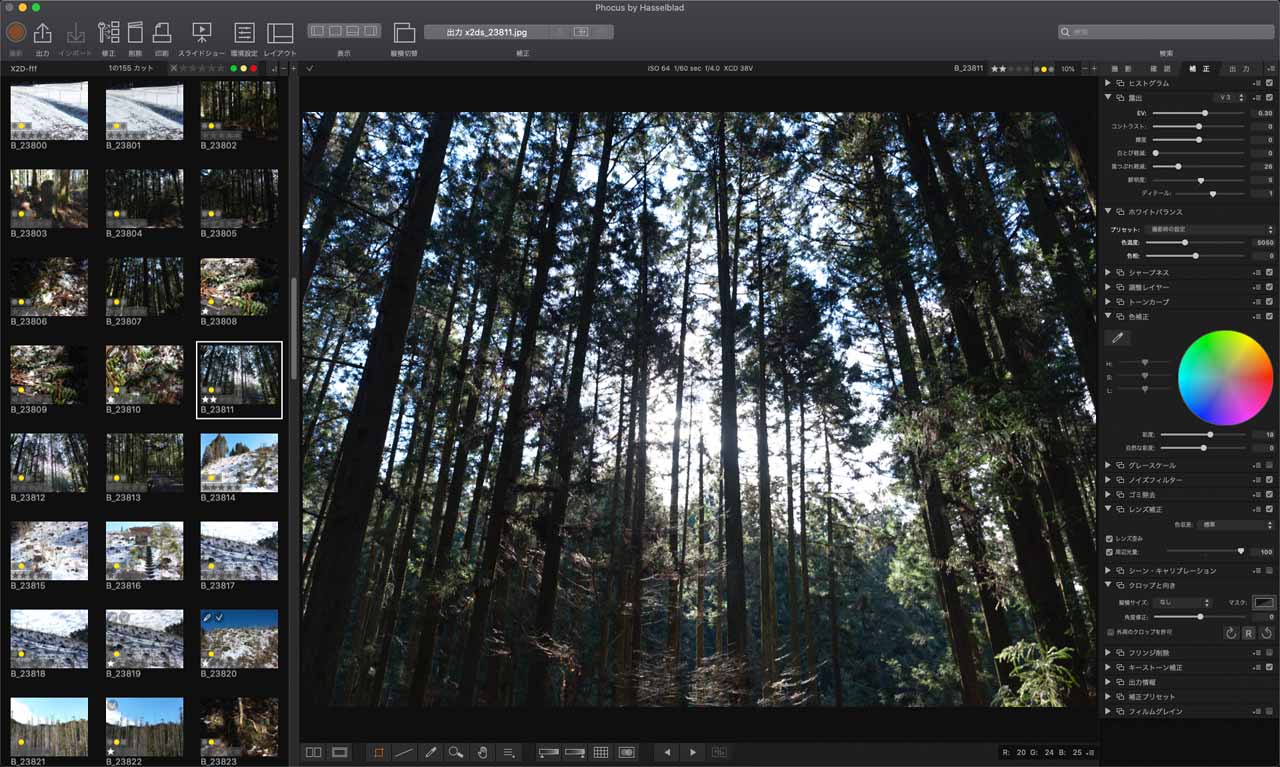Disable the シャープネス section checkbox
1280x767 pixels.
tap(1268, 272)
